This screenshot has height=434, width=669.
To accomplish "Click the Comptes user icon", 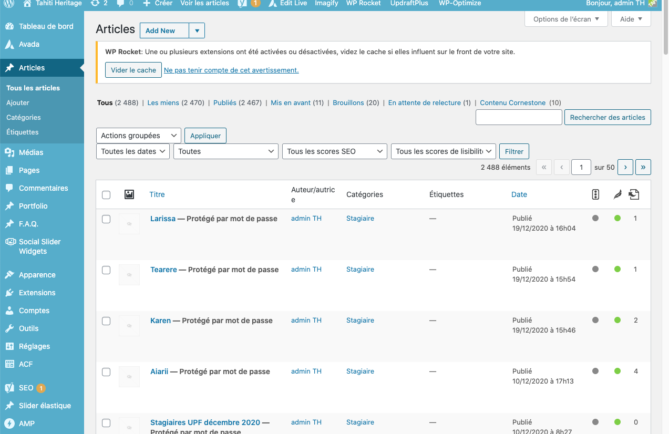I will pos(9,311).
